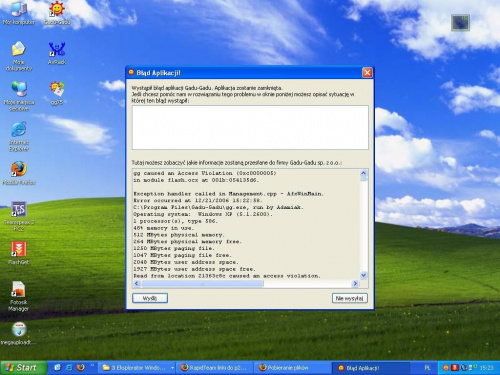Click the 'Error occurred at 12/21/2006' line
The height and width of the screenshot is (375, 500).
click(x=198, y=200)
